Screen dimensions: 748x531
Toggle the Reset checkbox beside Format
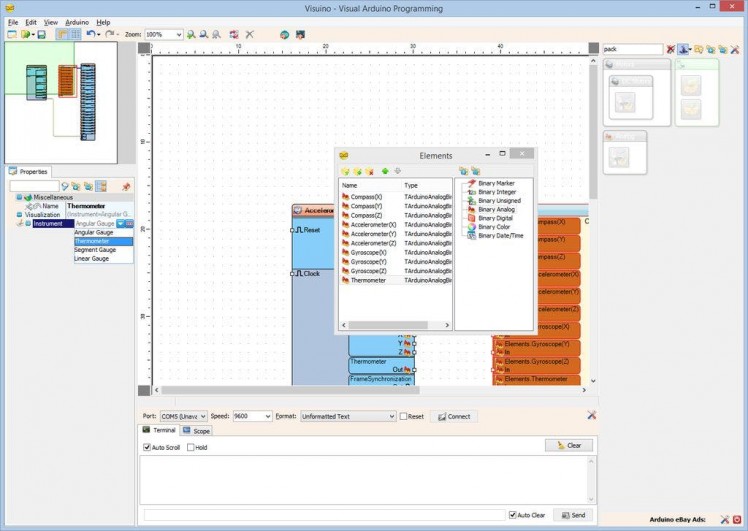(404, 416)
